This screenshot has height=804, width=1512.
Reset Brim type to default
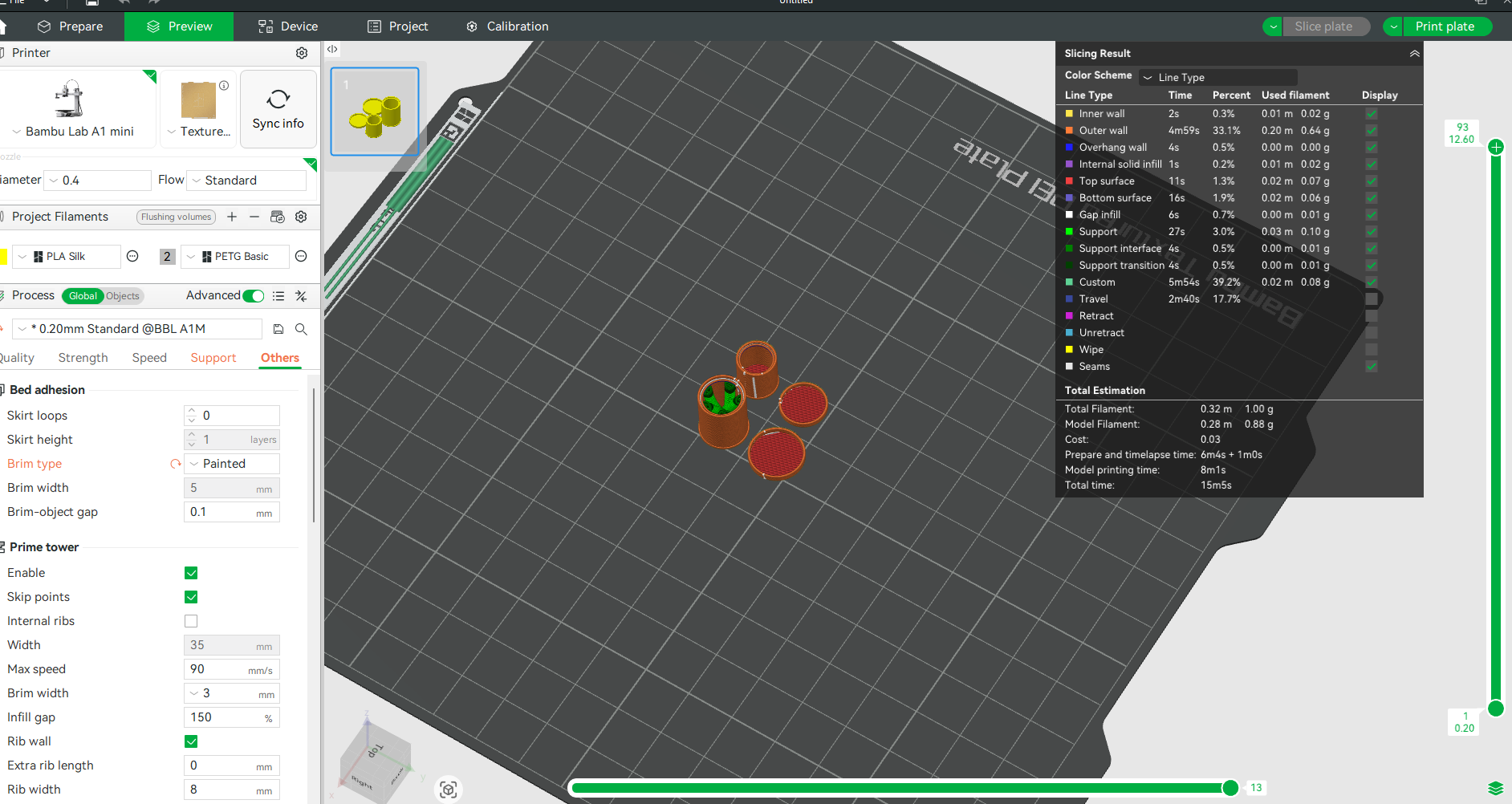point(175,464)
